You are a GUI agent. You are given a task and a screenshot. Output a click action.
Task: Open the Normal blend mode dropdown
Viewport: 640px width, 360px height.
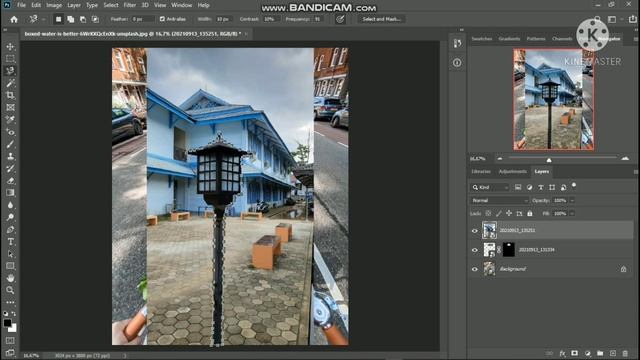[499, 200]
